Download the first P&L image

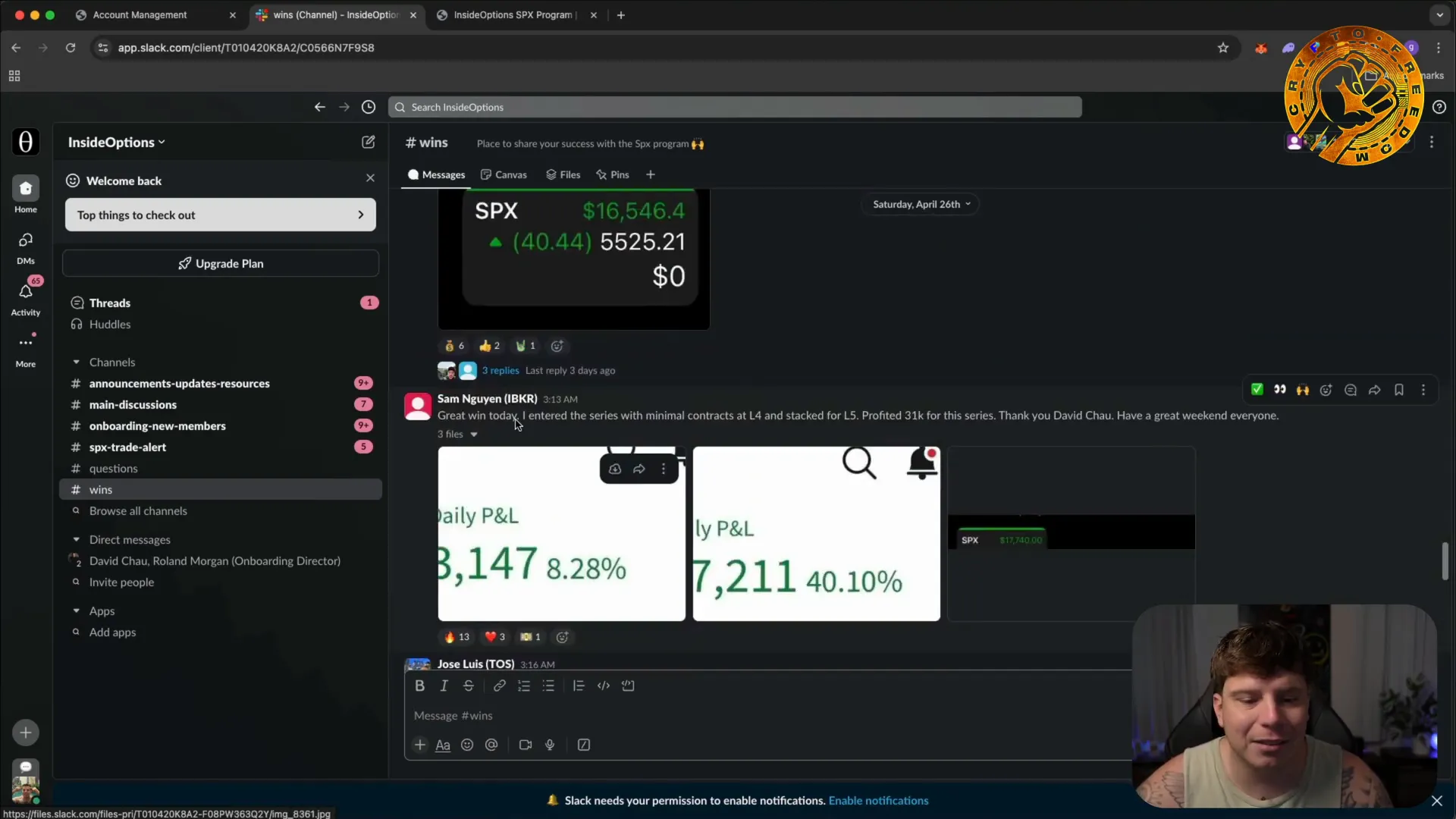[615, 469]
